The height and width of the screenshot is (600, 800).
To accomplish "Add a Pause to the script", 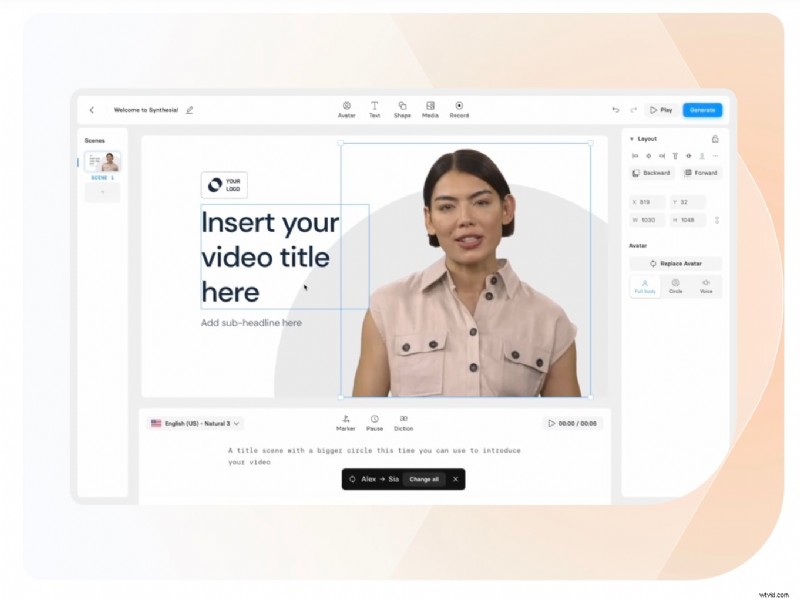I will click(375, 423).
